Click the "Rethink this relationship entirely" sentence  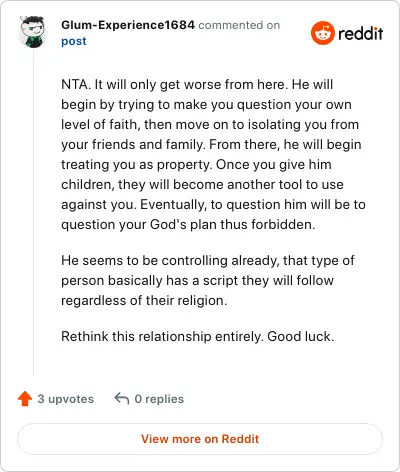coord(162,336)
